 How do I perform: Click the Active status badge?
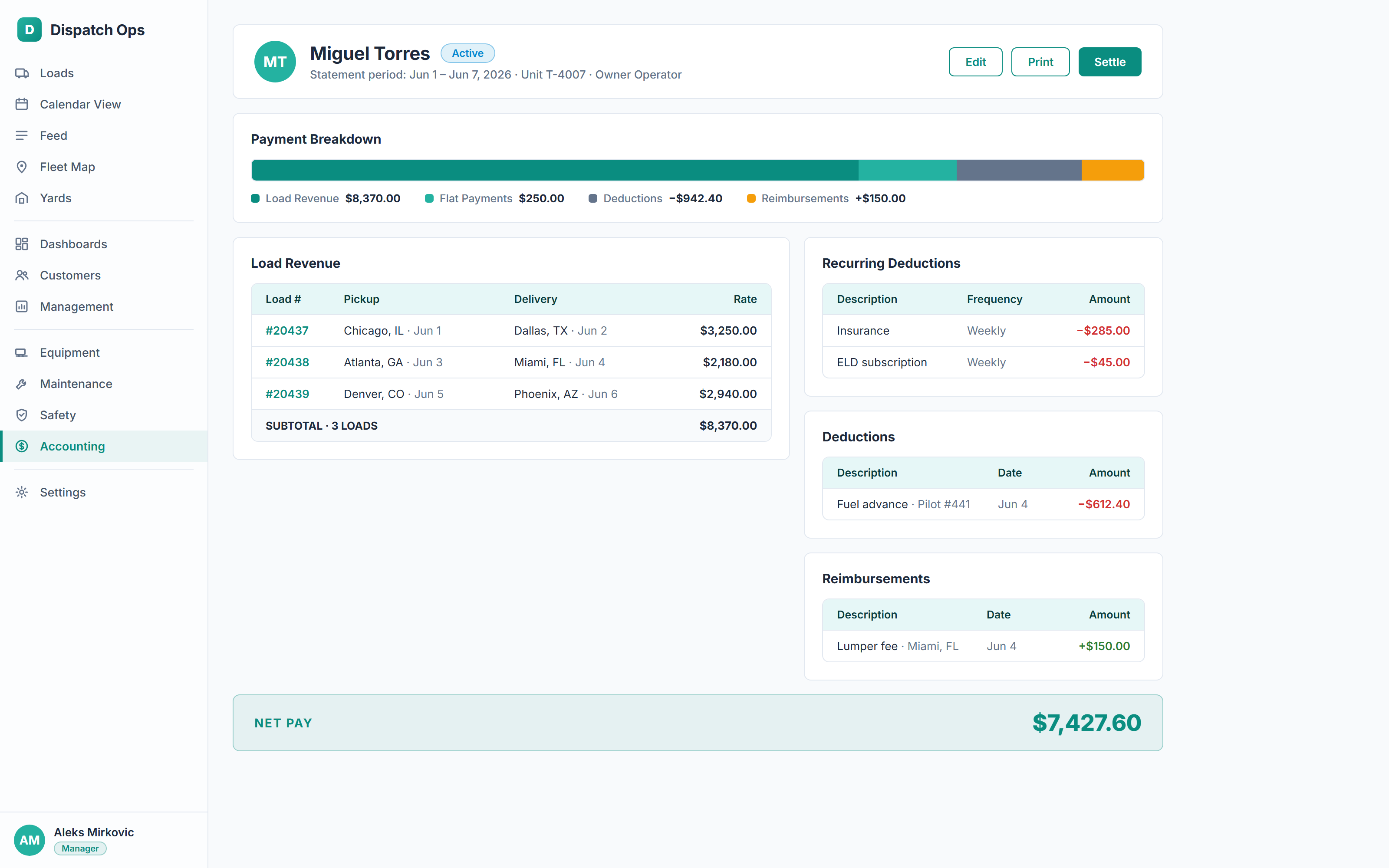[467, 53]
